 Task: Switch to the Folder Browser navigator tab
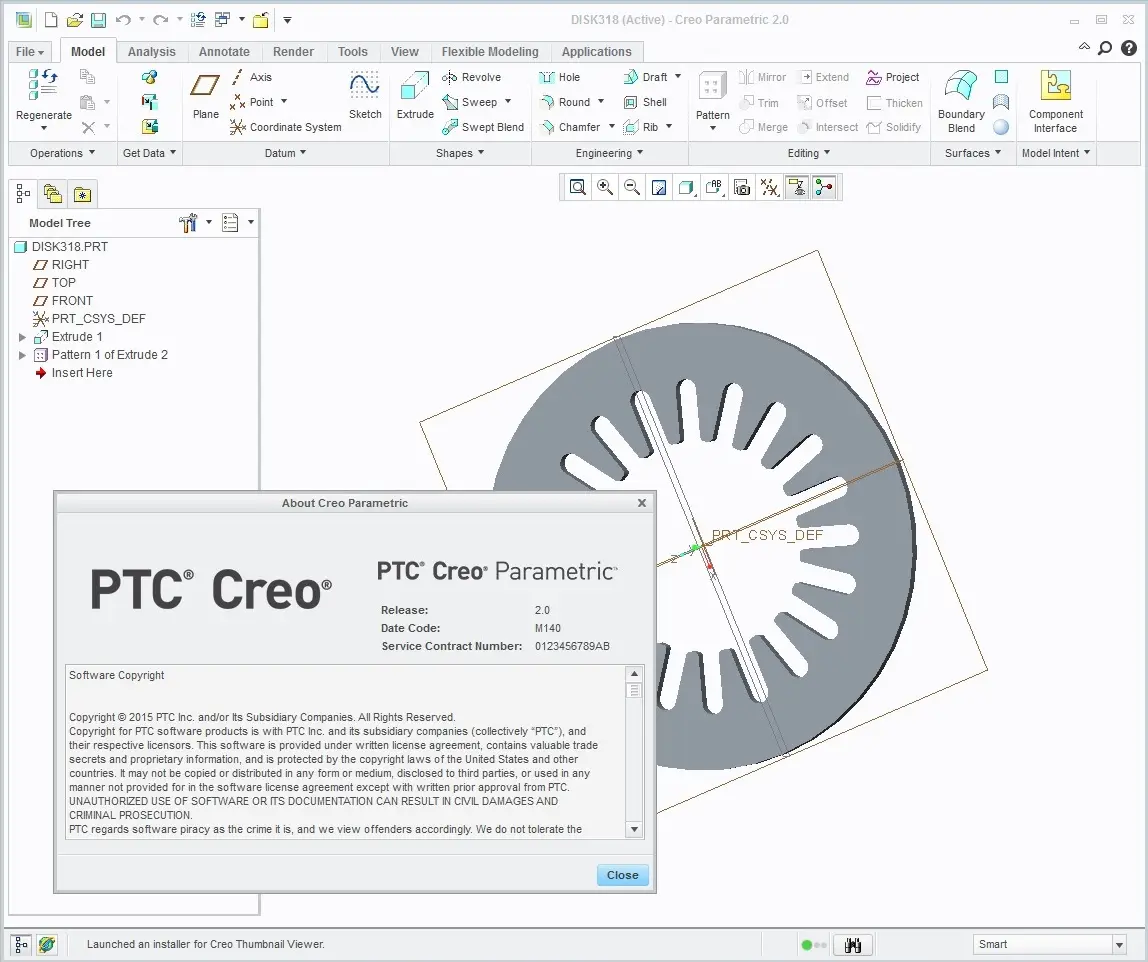click(x=53, y=194)
